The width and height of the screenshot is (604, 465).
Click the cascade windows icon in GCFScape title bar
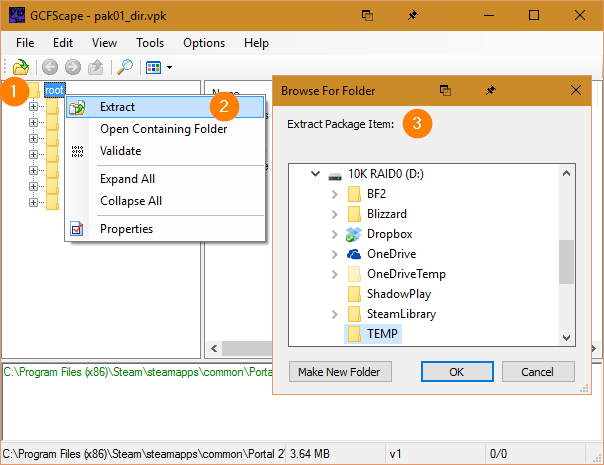tap(367, 15)
